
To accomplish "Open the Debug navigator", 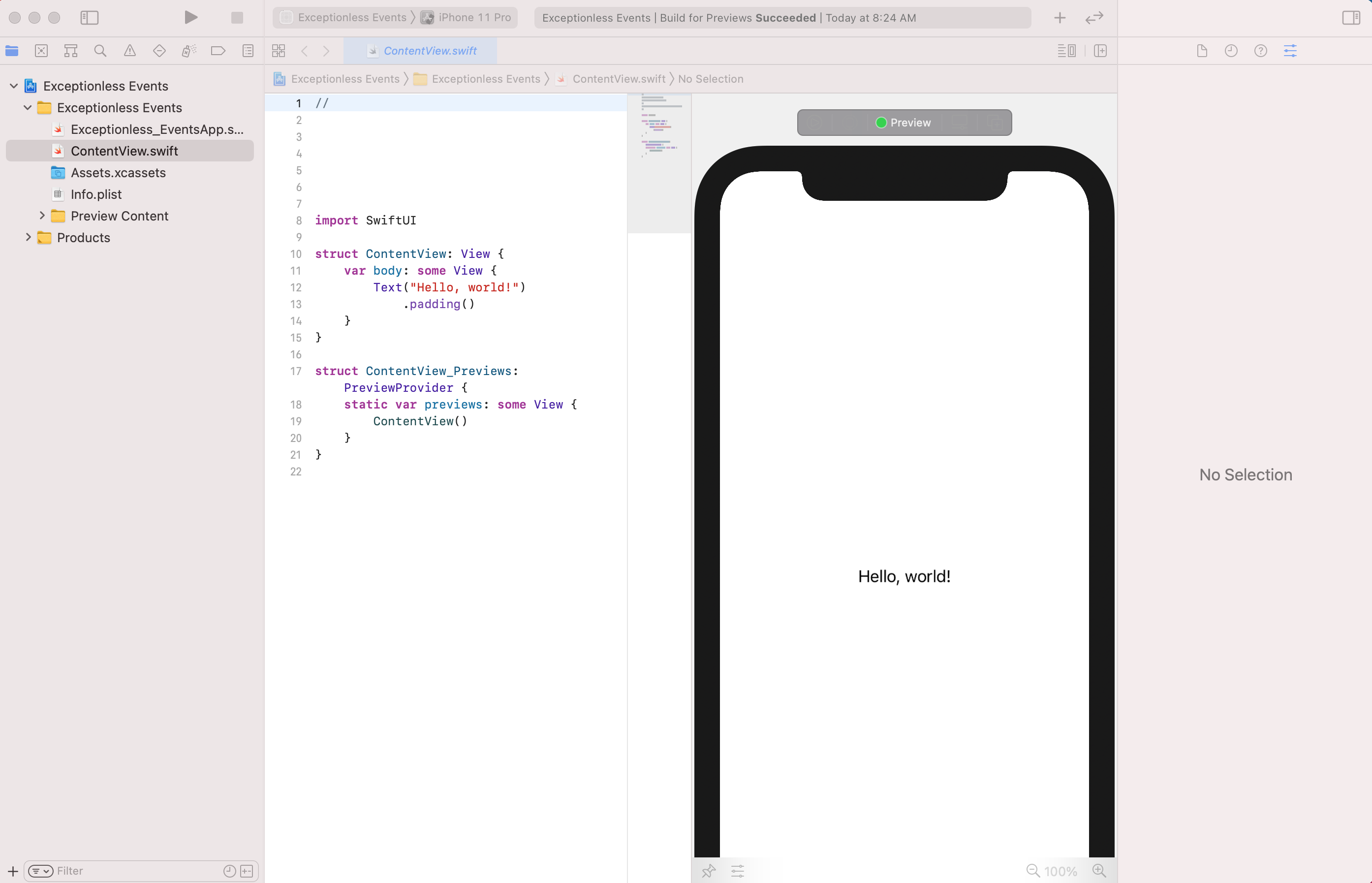I will point(188,51).
